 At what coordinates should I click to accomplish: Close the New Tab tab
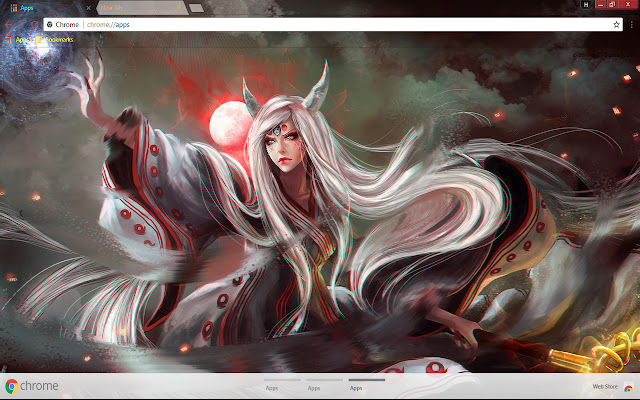click(179, 8)
